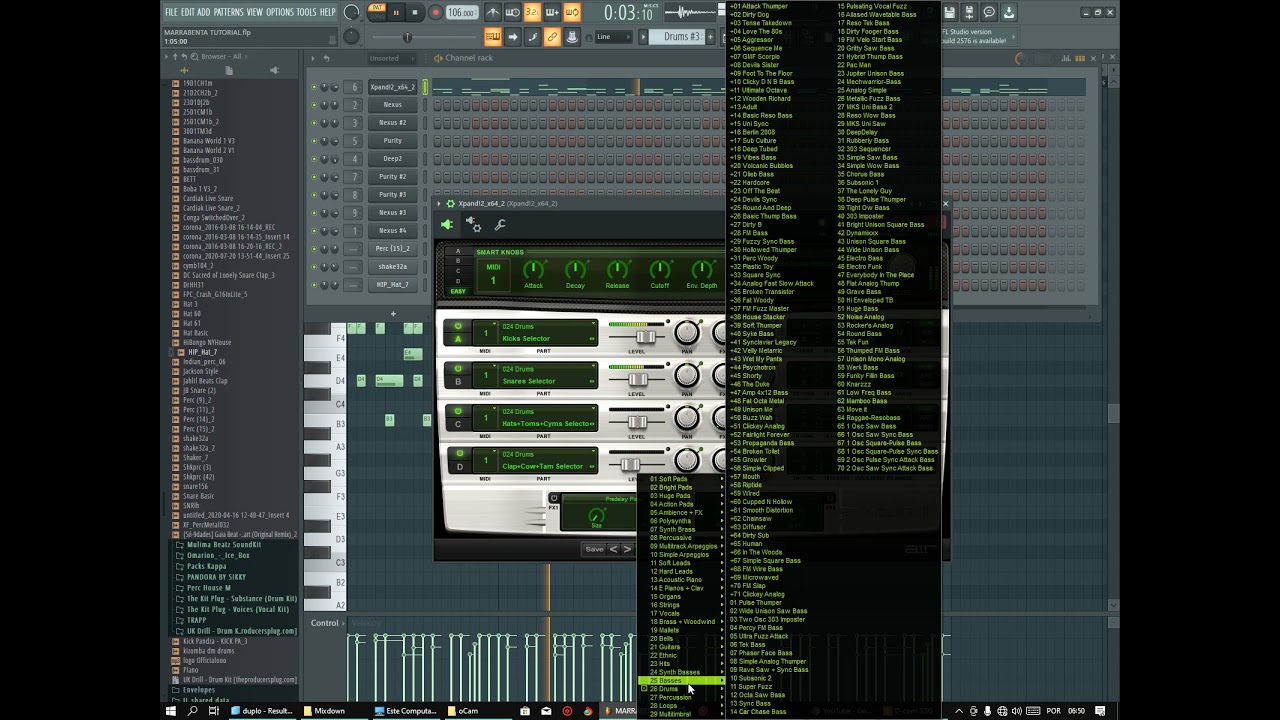The image size is (1280, 720).
Task: Toggle the 3-2-1 countdown before recording
Action: pos(532,13)
